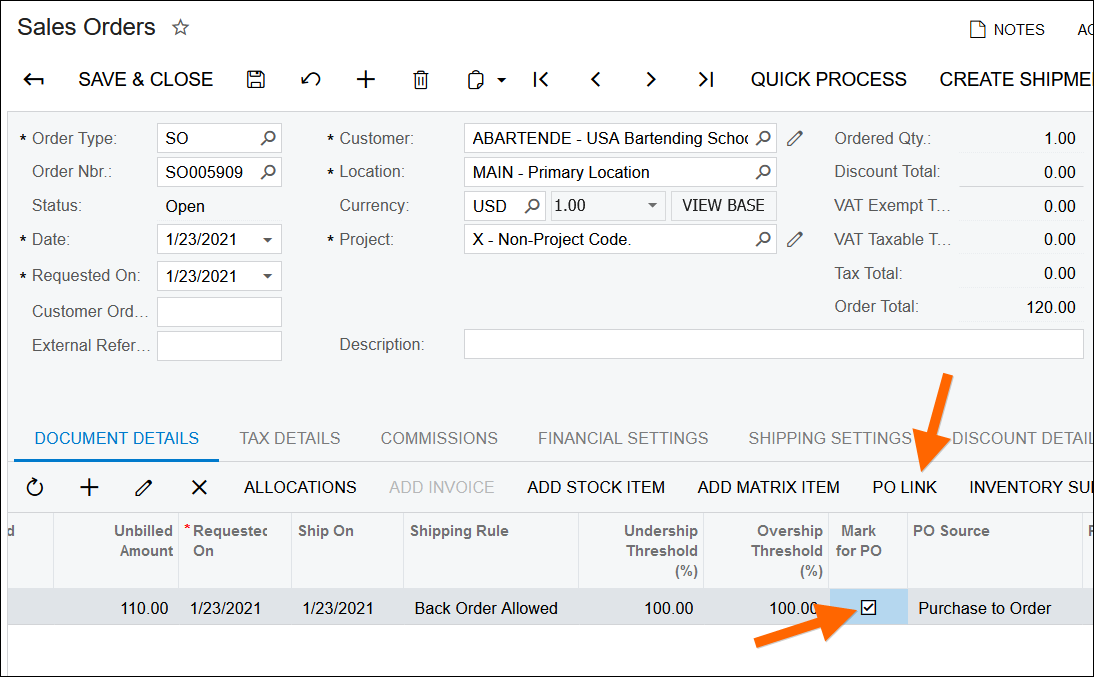Expand the clipboard dropdown arrow

coord(502,80)
